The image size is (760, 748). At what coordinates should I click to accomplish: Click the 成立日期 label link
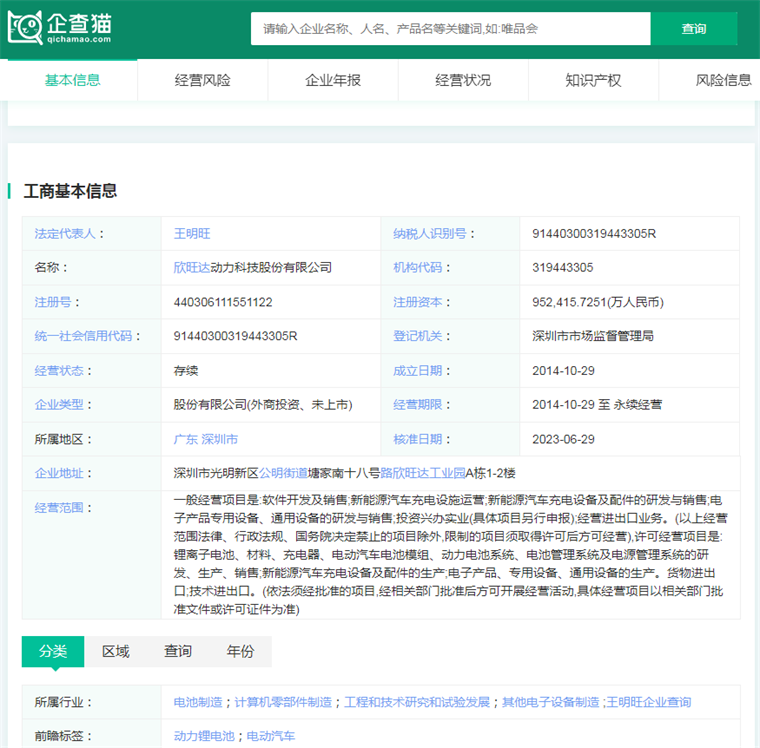pyautogui.click(x=417, y=371)
